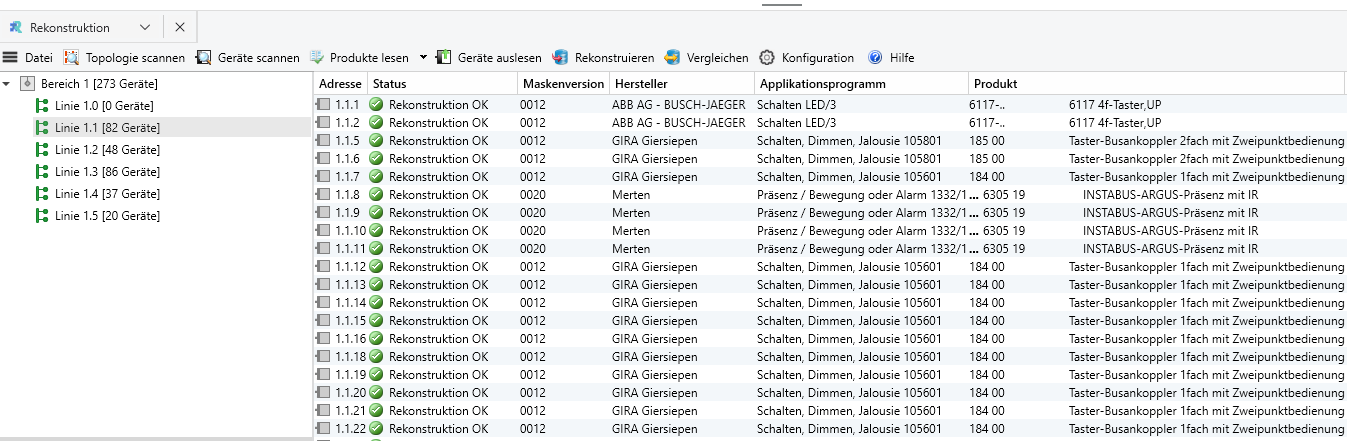The image size is (1347, 441).
Task: Select device address 1.1.21
Action: click(351, 410)
